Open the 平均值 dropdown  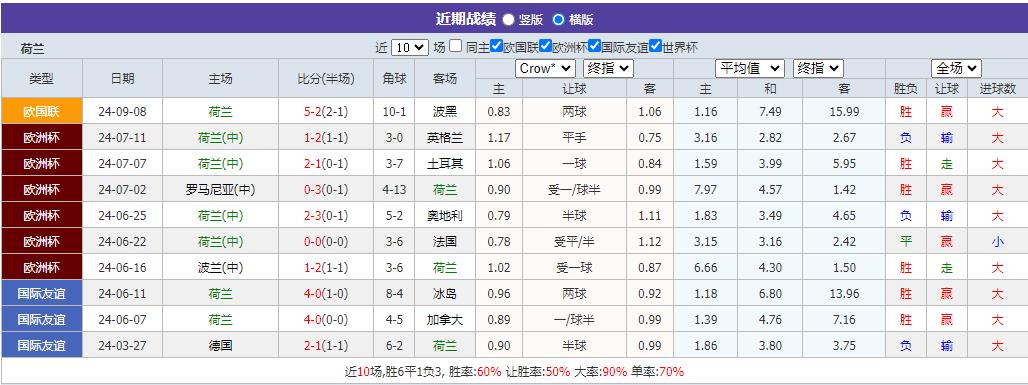pyautogui.click(x=749, y=68)
